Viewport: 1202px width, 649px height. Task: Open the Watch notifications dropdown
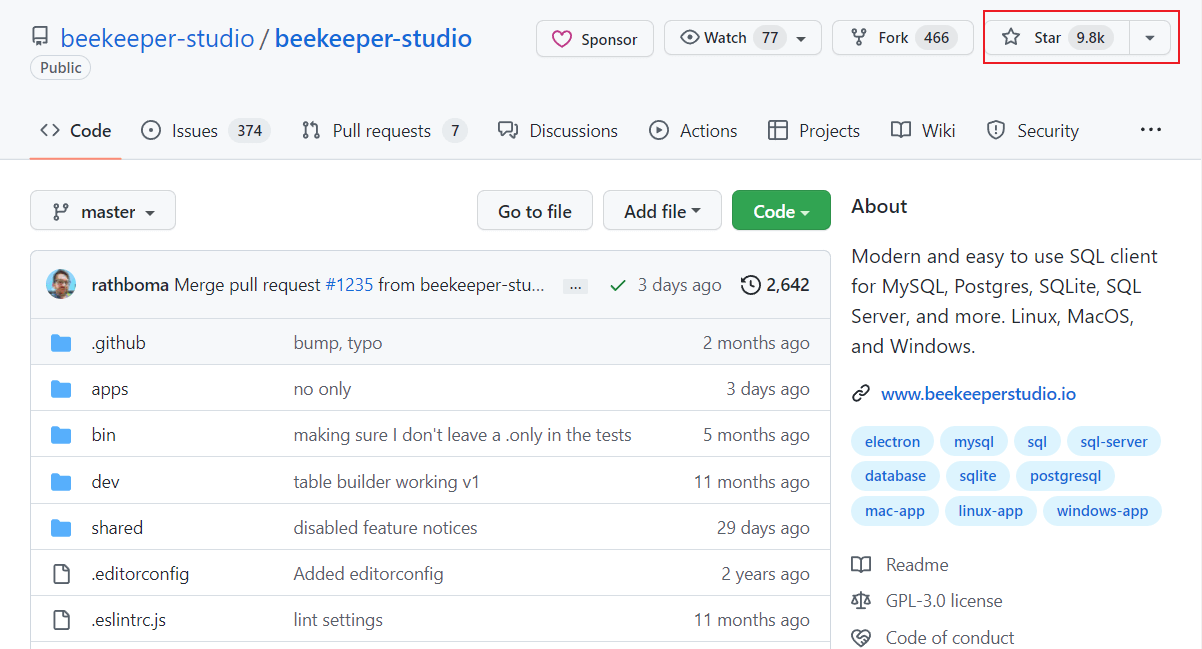742,38
